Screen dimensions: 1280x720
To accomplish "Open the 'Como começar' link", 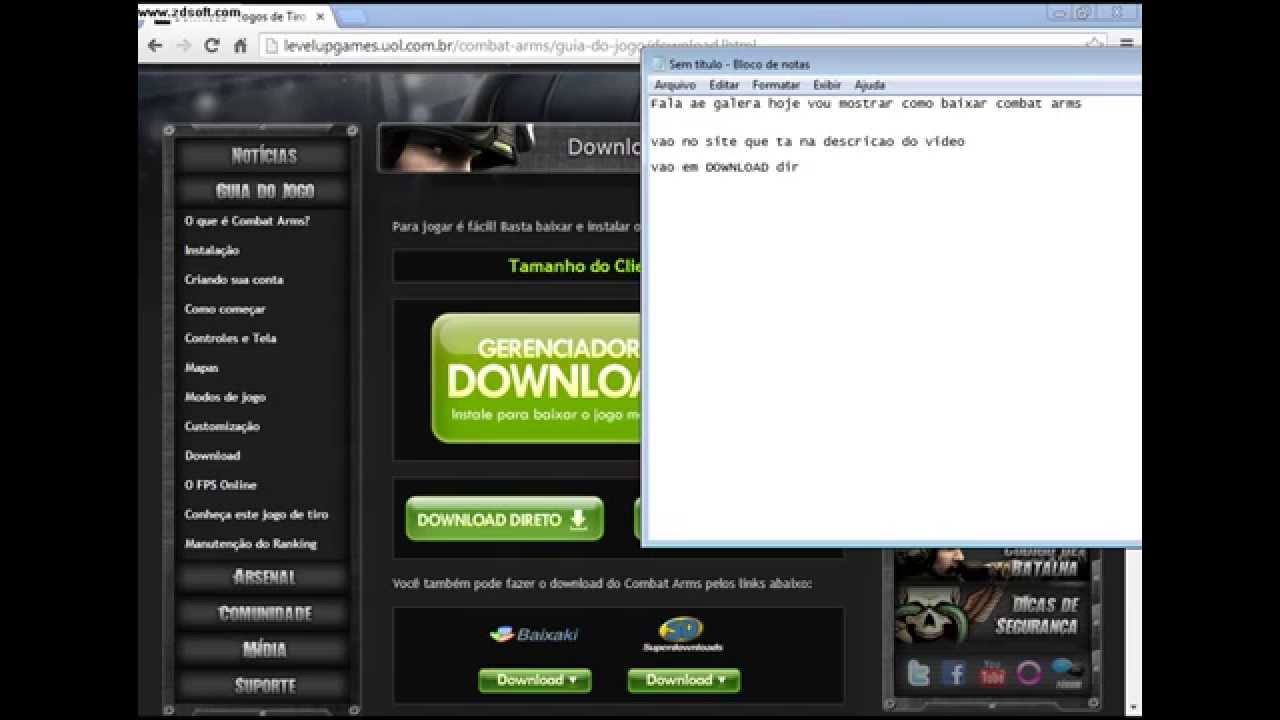I will (225, 309).
